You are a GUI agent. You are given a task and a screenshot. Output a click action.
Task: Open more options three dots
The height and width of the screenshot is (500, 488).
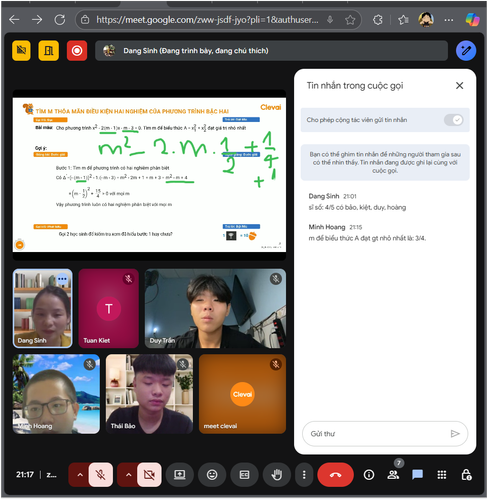[x=304, y=475]
